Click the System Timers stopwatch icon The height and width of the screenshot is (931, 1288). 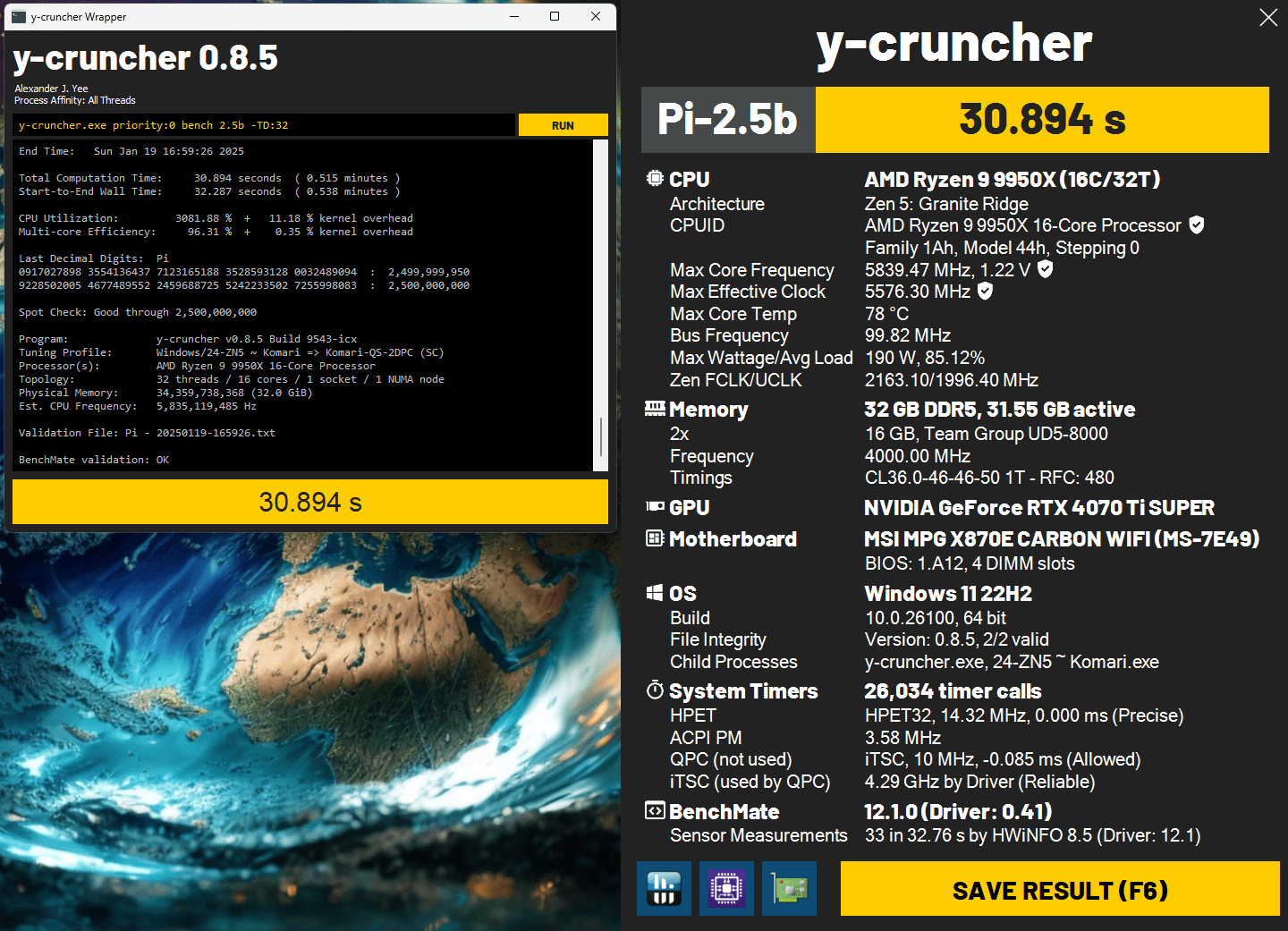point(656,690)
